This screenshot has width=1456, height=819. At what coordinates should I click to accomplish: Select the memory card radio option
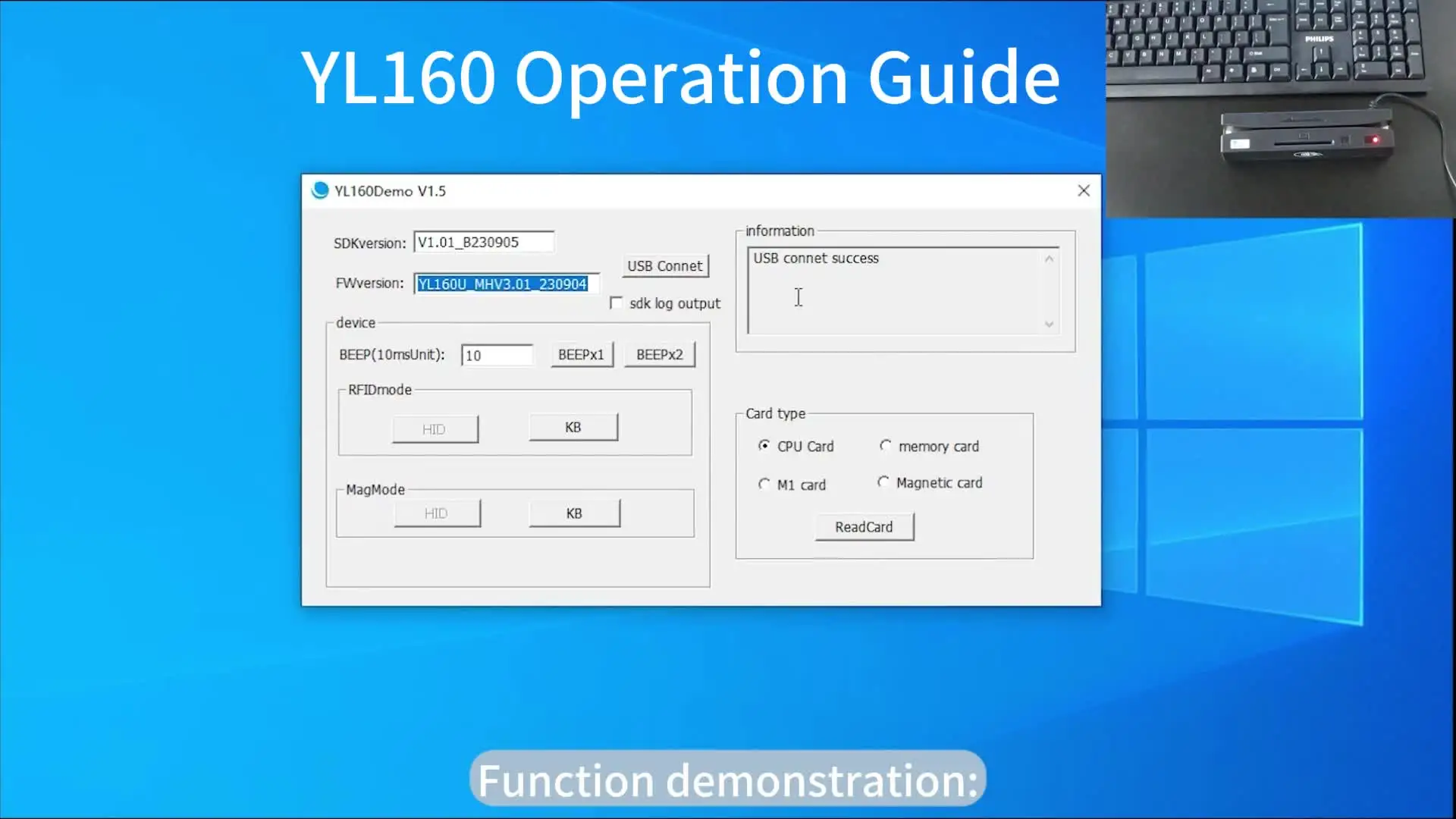point(885,446)
